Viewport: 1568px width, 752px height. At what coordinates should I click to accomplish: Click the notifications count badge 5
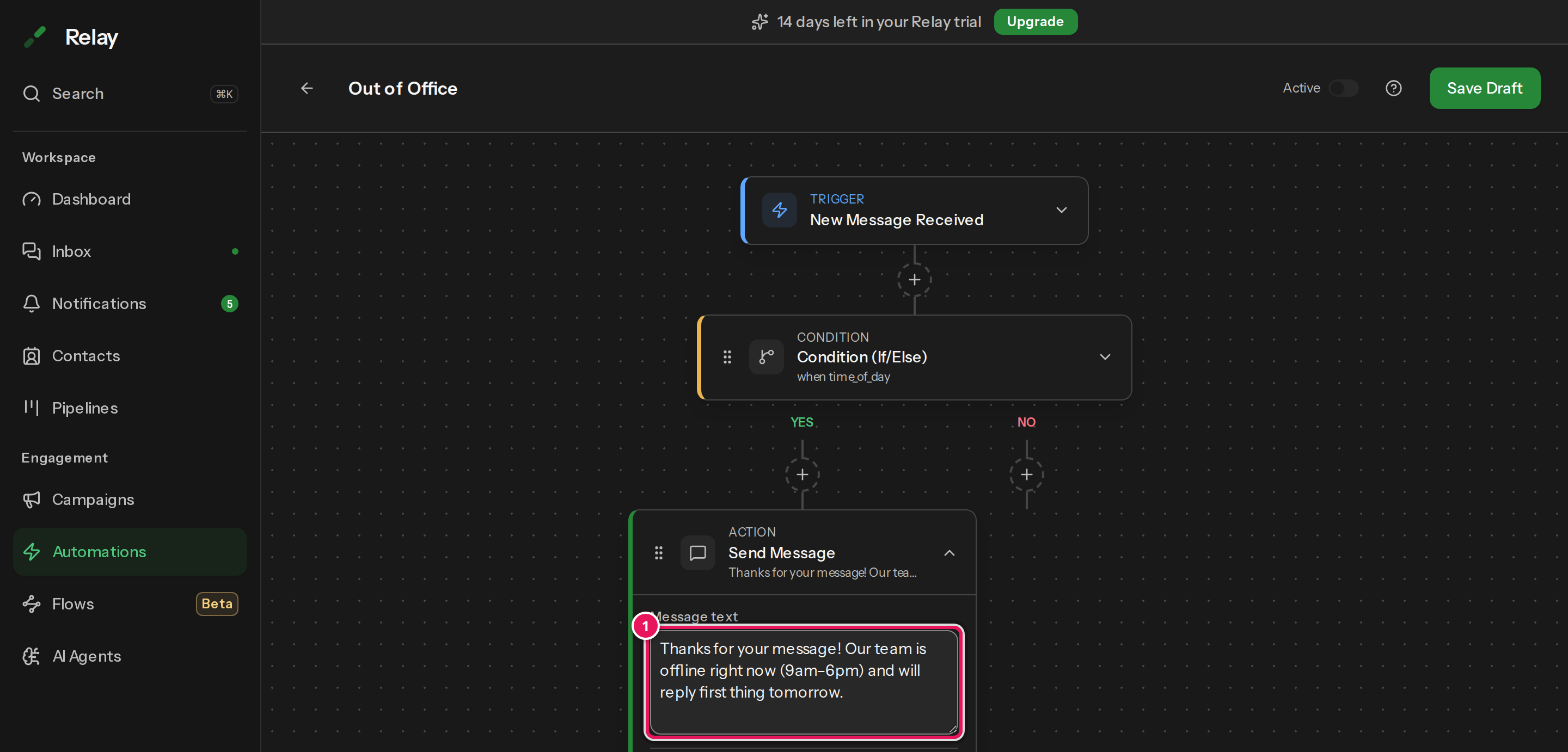point(229,304)
